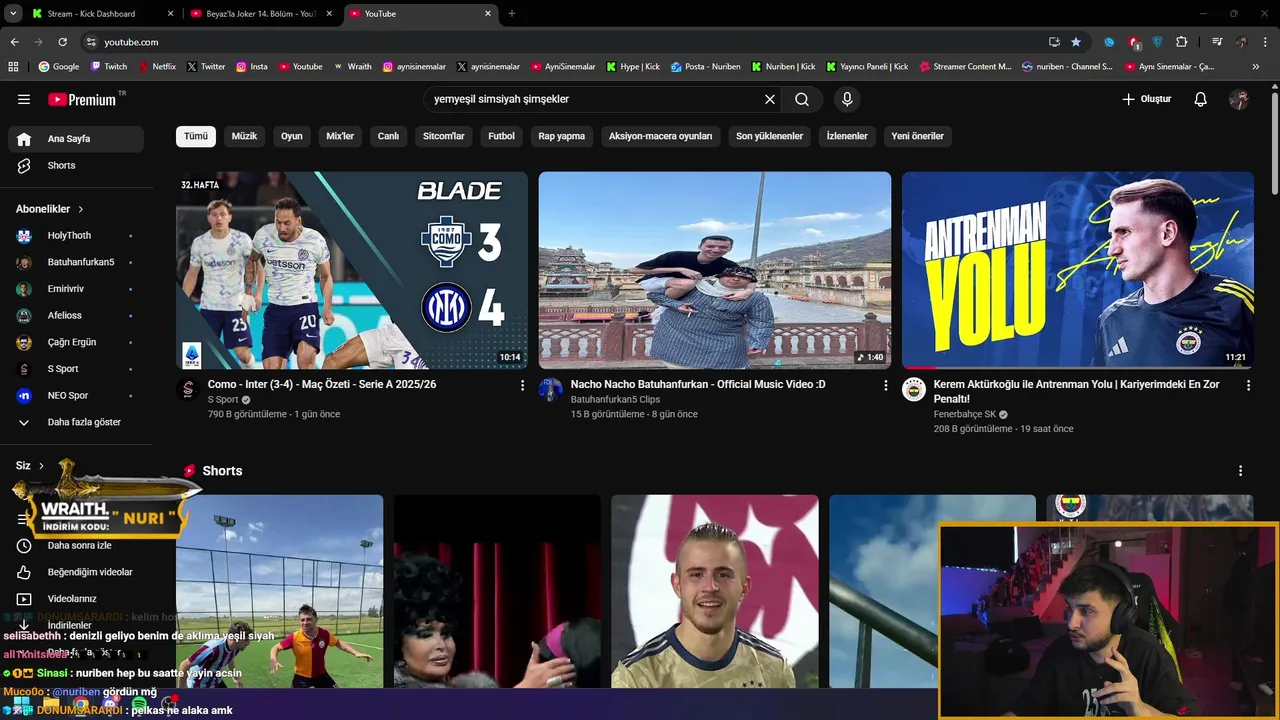
Task: Open the YouTube guide hamburger menu
Action: click(24, 99)
